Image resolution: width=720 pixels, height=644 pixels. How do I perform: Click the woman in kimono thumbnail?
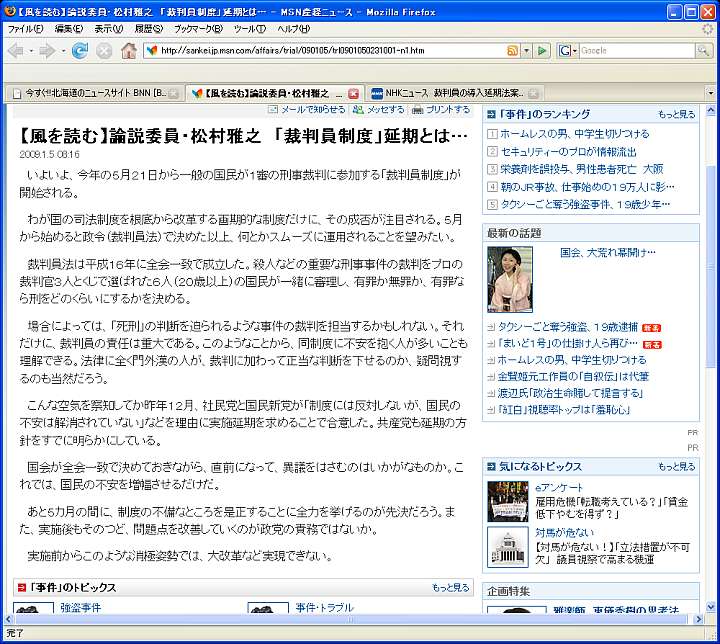510,279
